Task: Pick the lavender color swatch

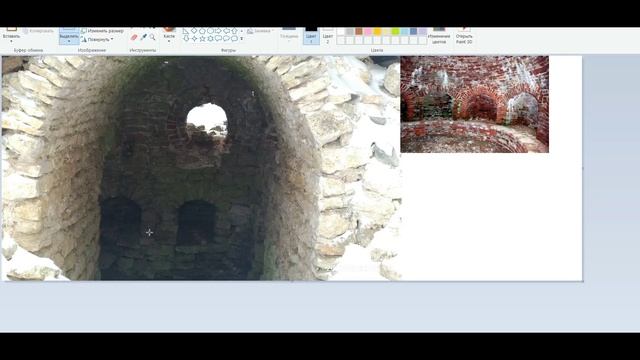Action: [422, 31]
